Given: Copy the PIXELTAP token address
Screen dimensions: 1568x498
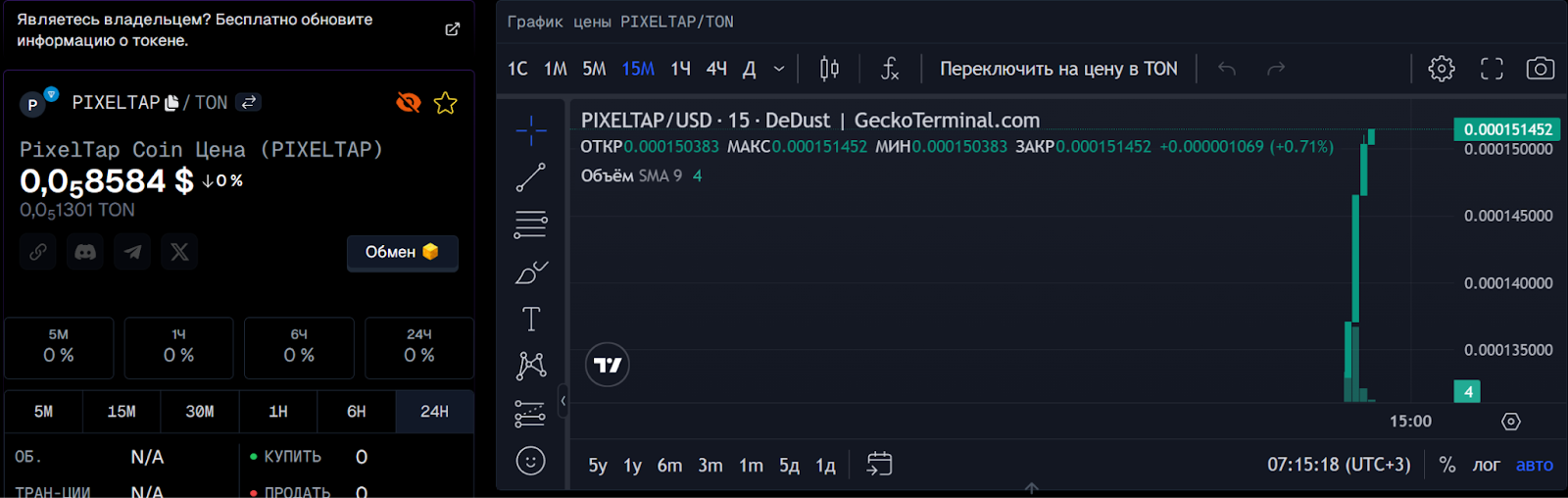Looking at the screenshot, I should coord(172,103).
